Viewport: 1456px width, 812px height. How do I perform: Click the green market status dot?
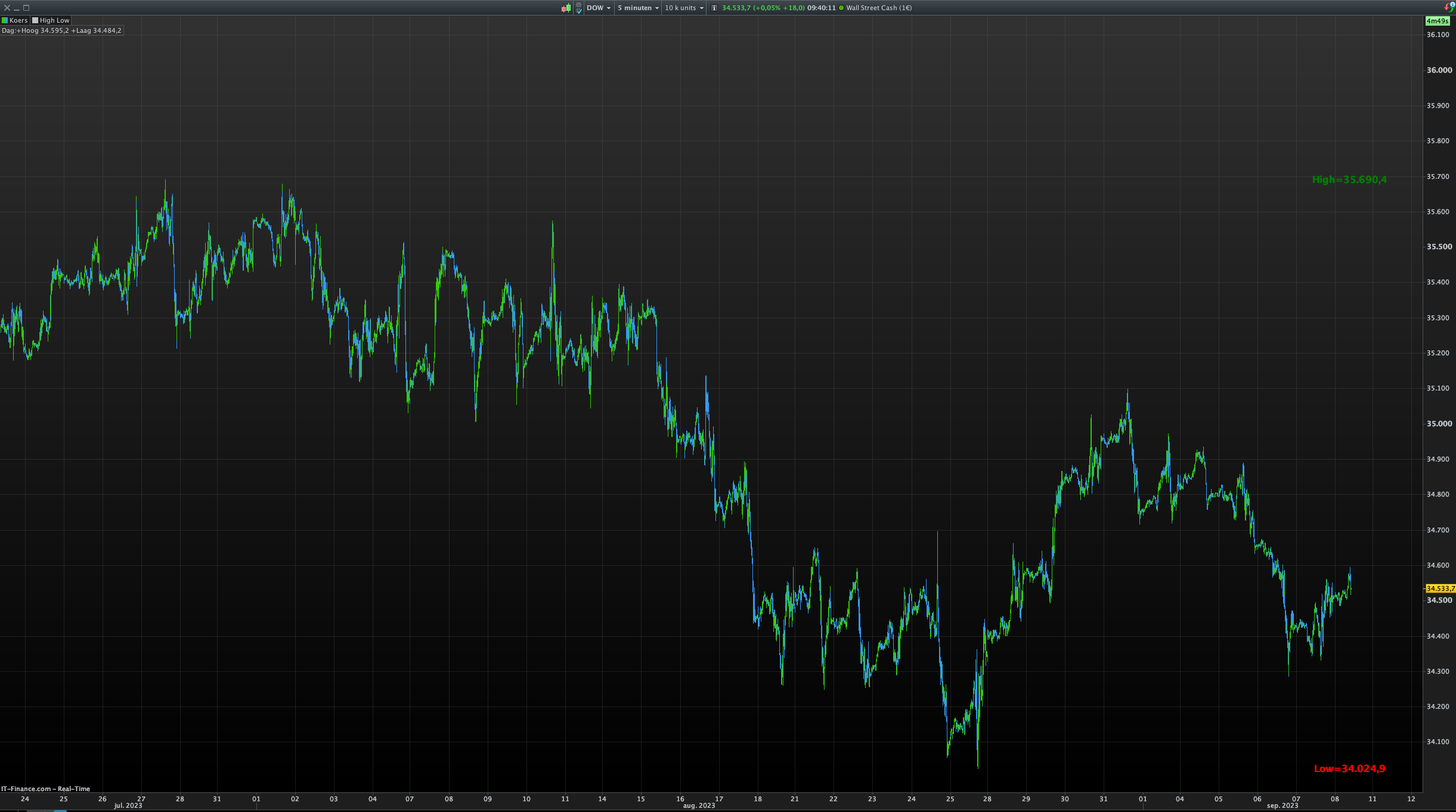point(841,8)
